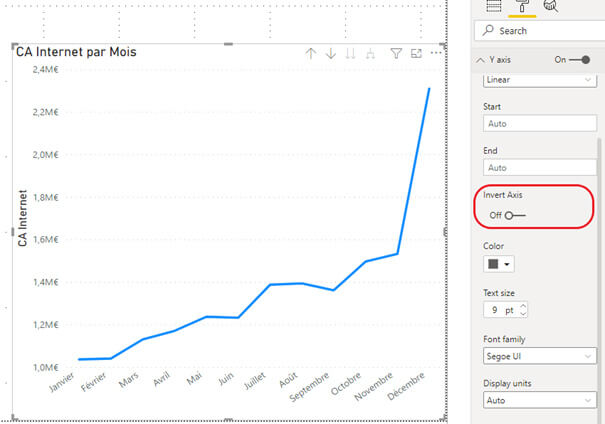The height and width of the screenshot is (424, 605).
Task: Click the search magnifier icon
Action: (488, 30)
